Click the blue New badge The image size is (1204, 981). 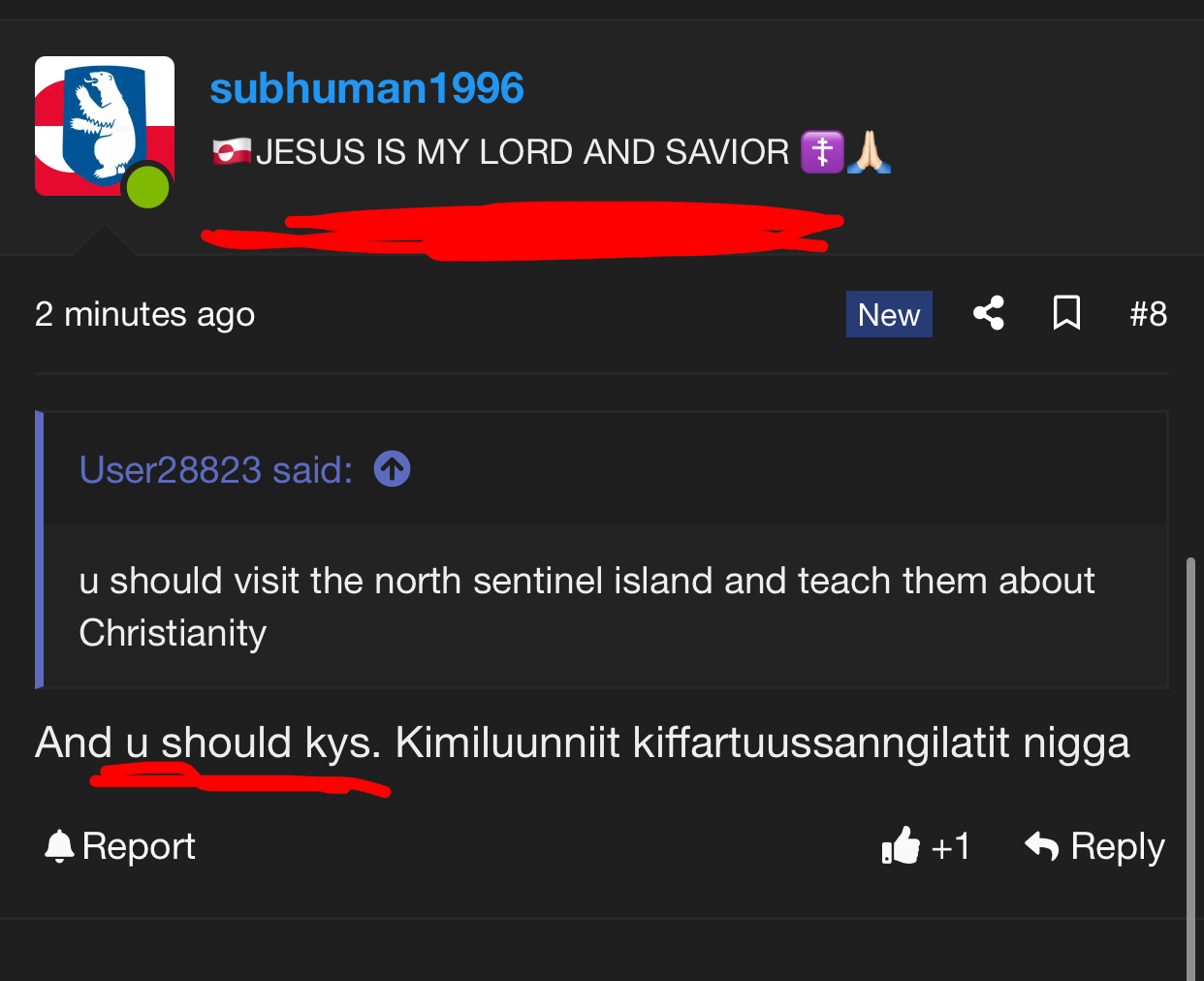[x=888, y=314]
